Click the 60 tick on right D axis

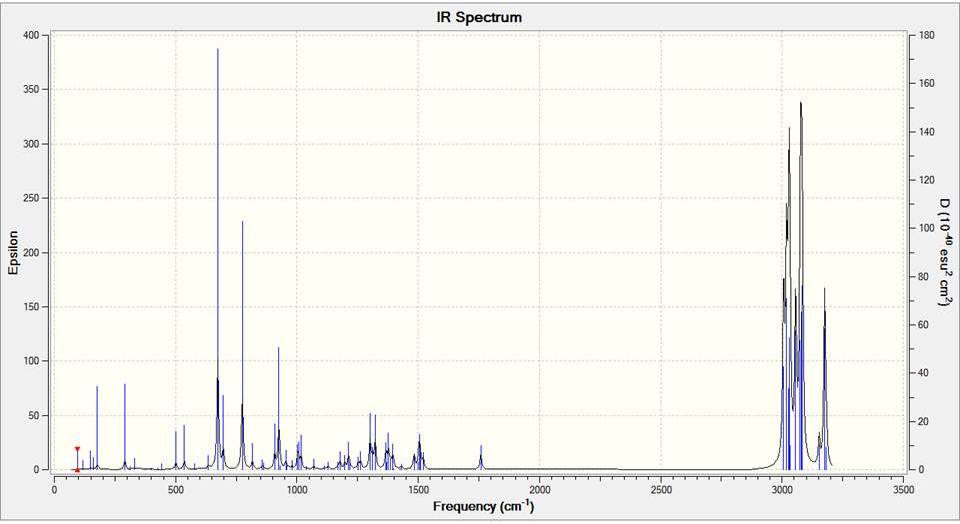(x=924, y=324)
